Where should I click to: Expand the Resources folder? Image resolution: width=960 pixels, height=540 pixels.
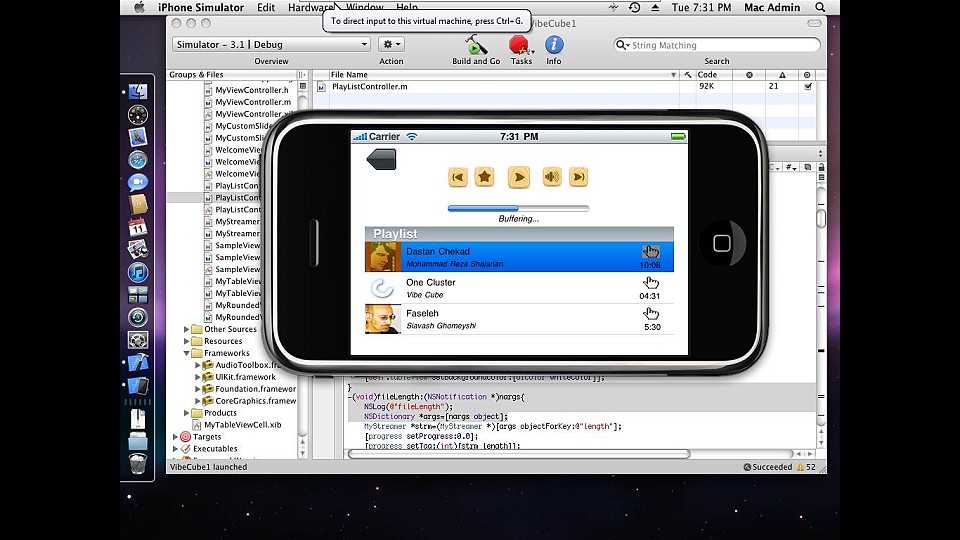(186, 341)
